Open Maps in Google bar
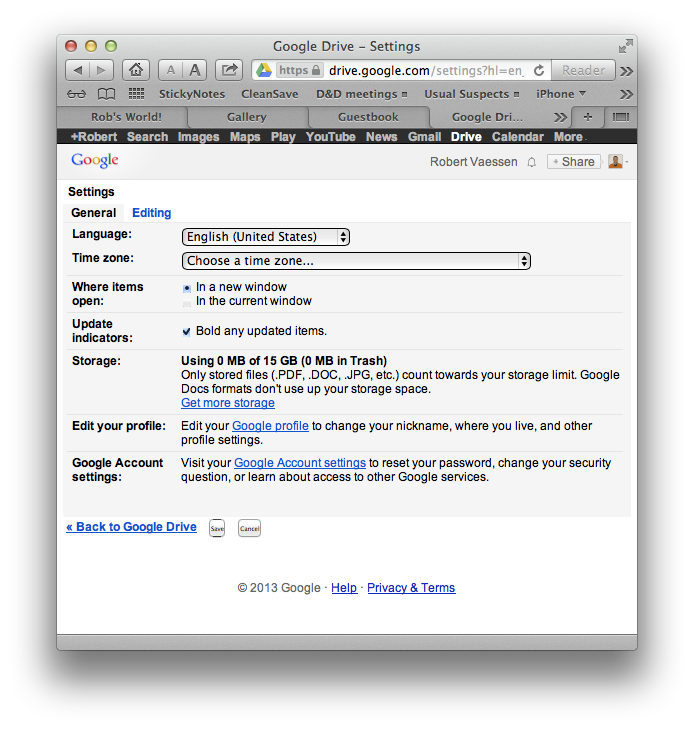 pyautogui.click(x=245, y=137)
